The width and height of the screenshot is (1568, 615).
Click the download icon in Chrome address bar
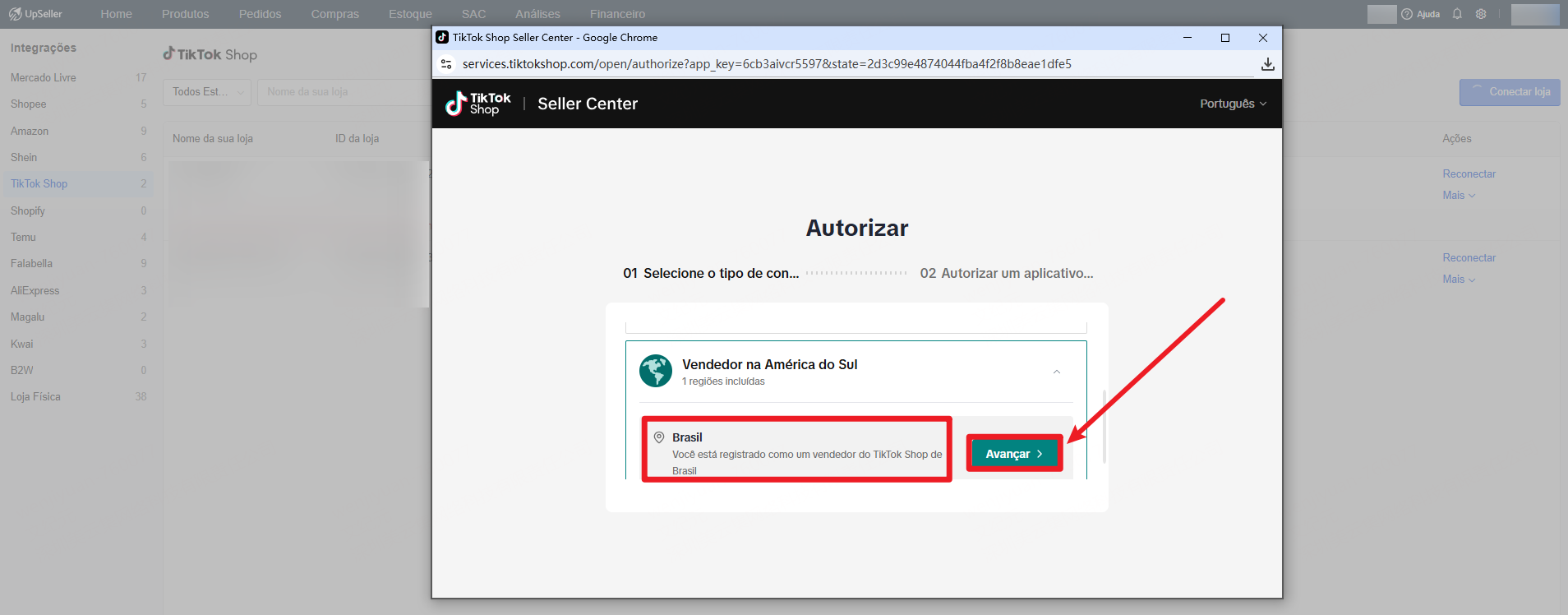1268,64
